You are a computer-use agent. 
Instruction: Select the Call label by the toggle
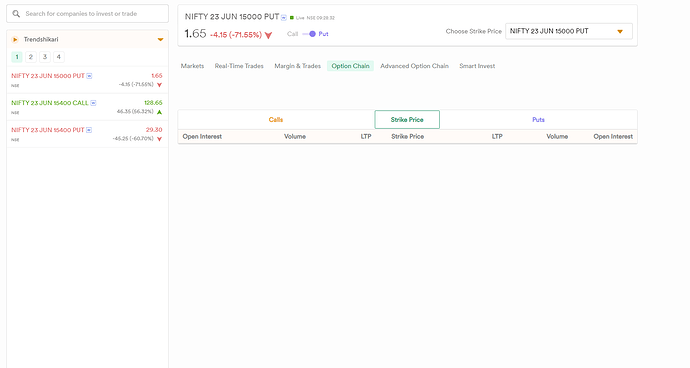coord(293,34)
